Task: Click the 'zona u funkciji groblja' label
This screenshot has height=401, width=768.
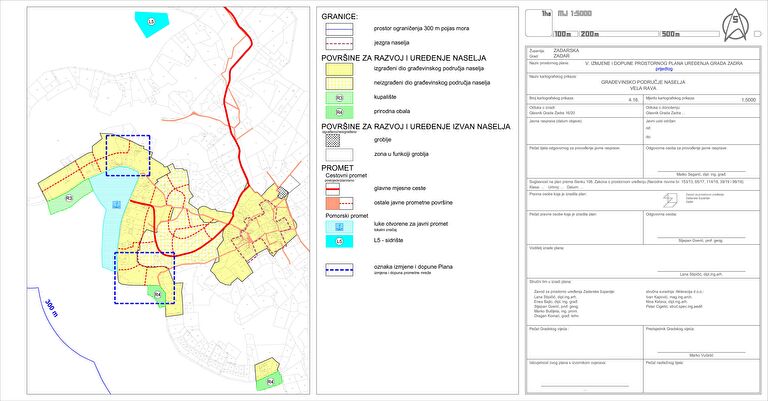Action: click(x=401, y=154)
